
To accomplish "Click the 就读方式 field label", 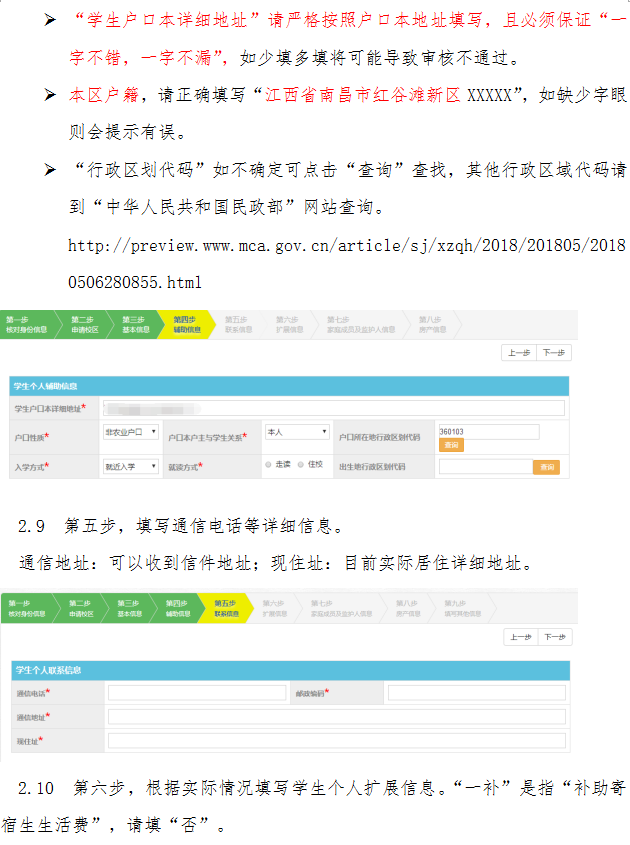I will click(185, 467).
